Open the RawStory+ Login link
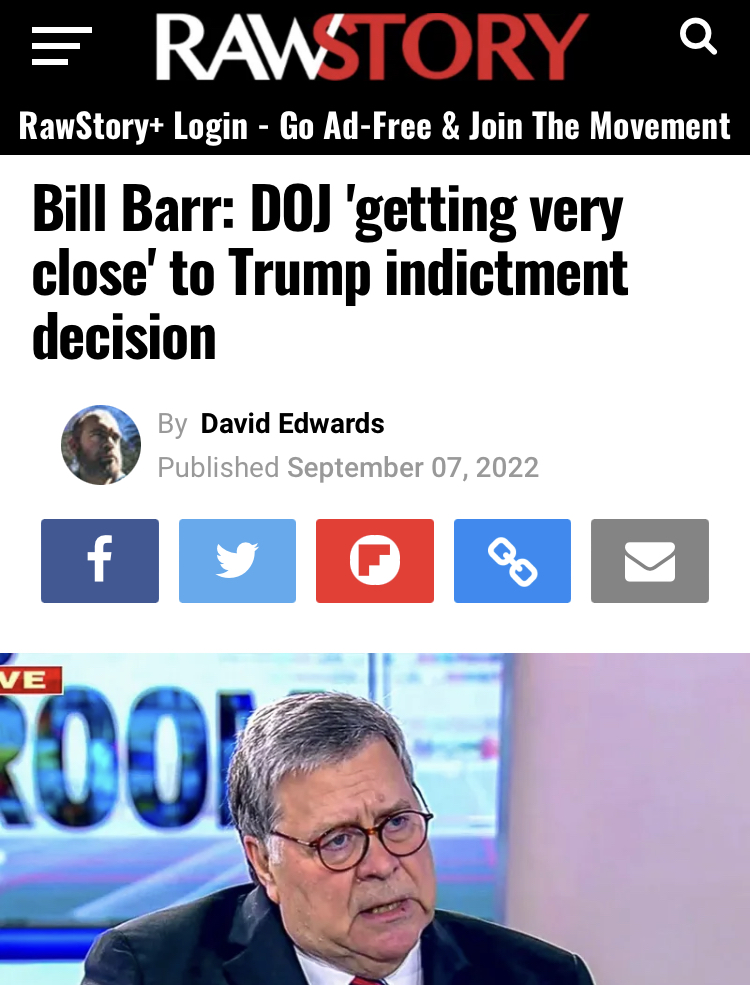 (x=134, y=126)
